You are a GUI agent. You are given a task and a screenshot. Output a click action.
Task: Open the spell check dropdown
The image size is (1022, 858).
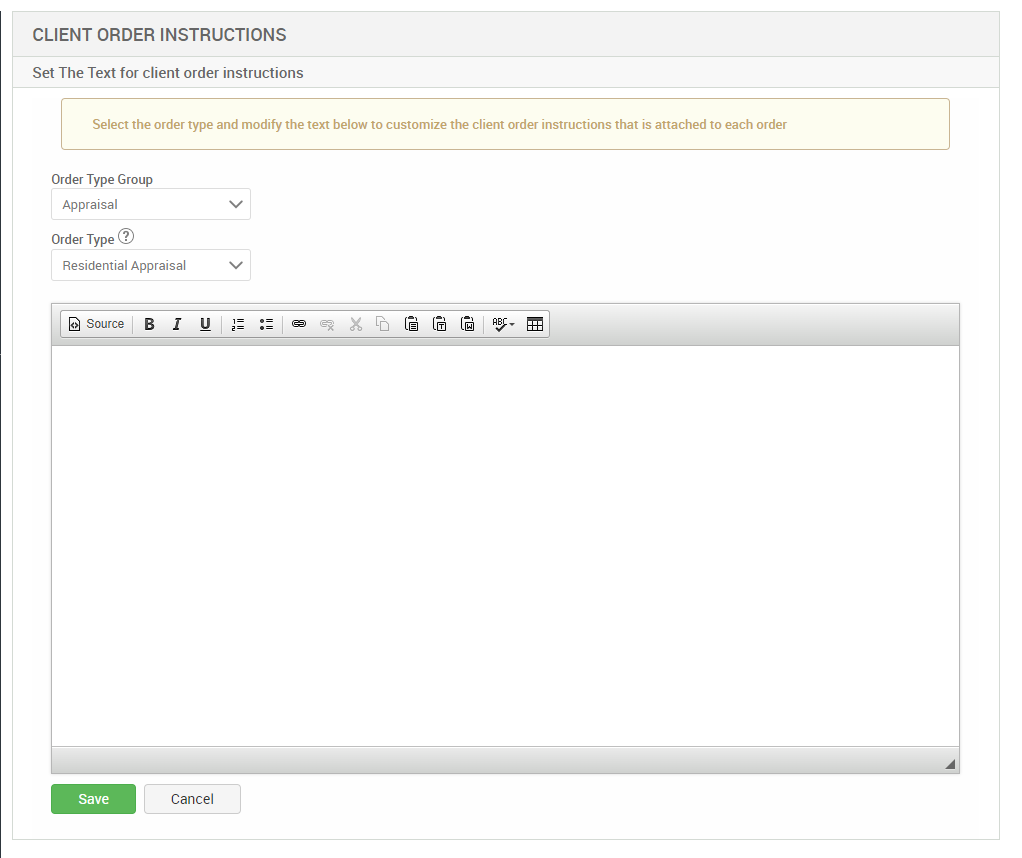pyautogui.click(x=503, y=324)
